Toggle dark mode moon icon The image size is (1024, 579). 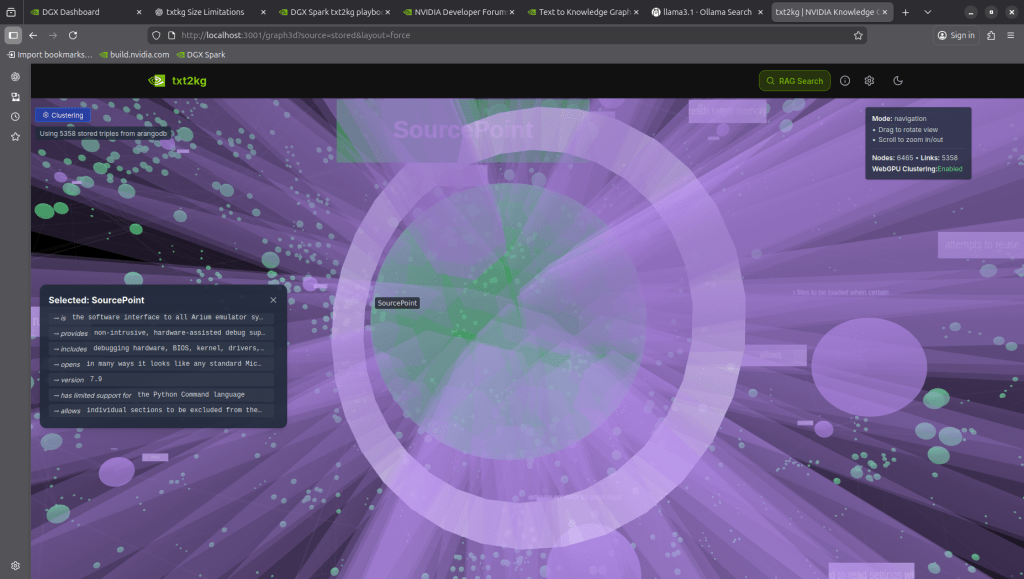click(898, 81)
